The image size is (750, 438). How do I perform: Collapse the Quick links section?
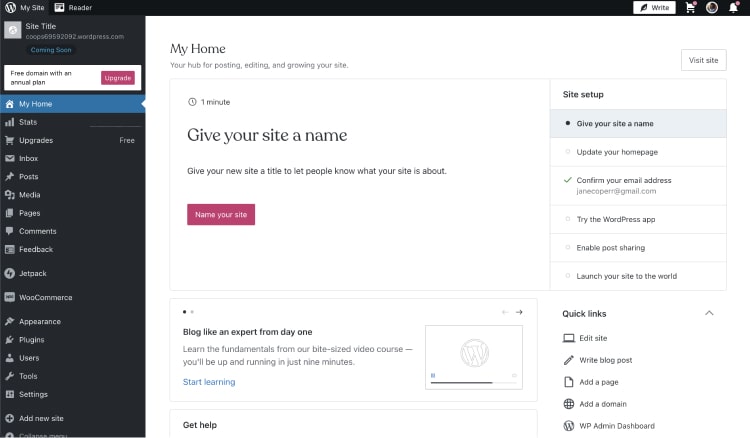709,313
